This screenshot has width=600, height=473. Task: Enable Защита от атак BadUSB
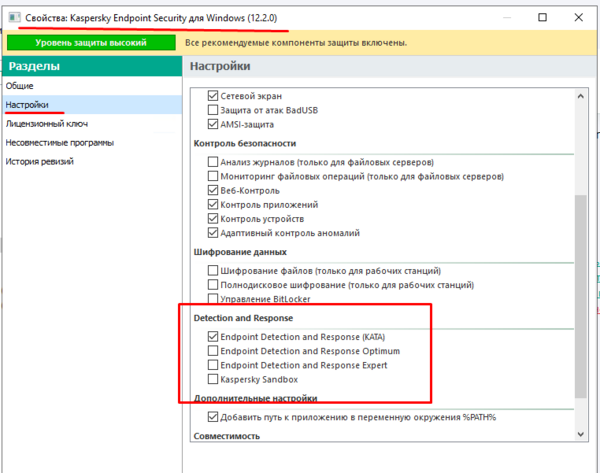pyautogui.click(x=213, y=110)
